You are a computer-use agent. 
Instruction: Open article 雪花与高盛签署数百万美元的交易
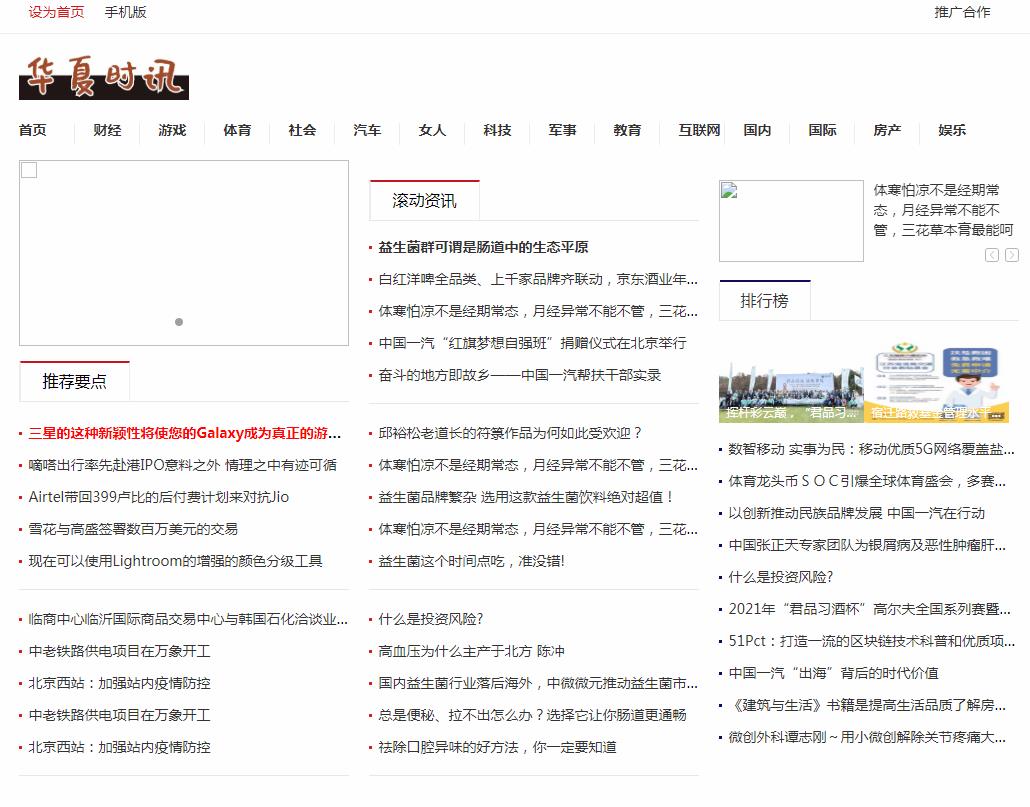[133, 529]
